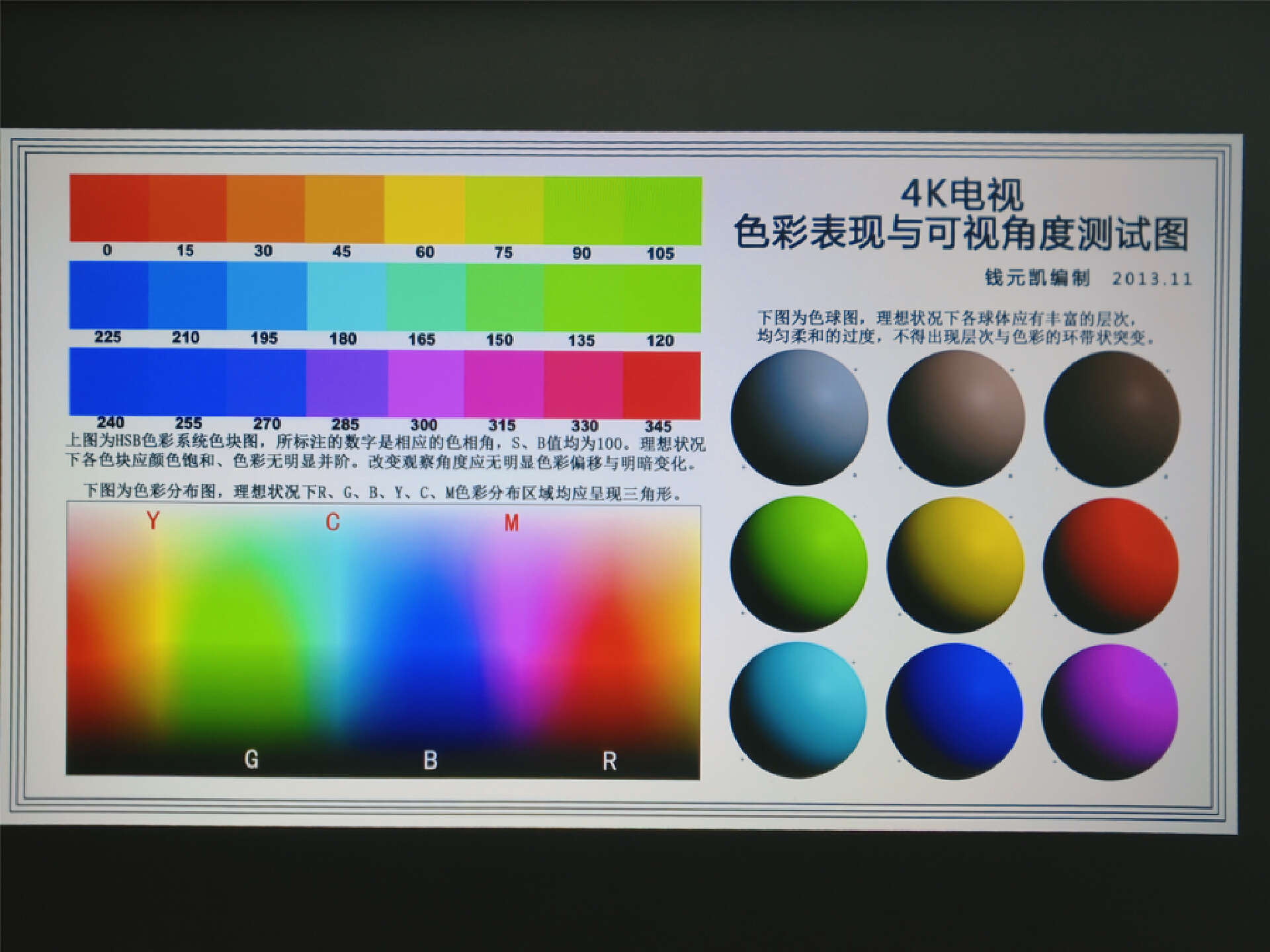Viewport: 1270px width, 952px height.
Task: Select the color block above label 120
Action: (662, 298)
